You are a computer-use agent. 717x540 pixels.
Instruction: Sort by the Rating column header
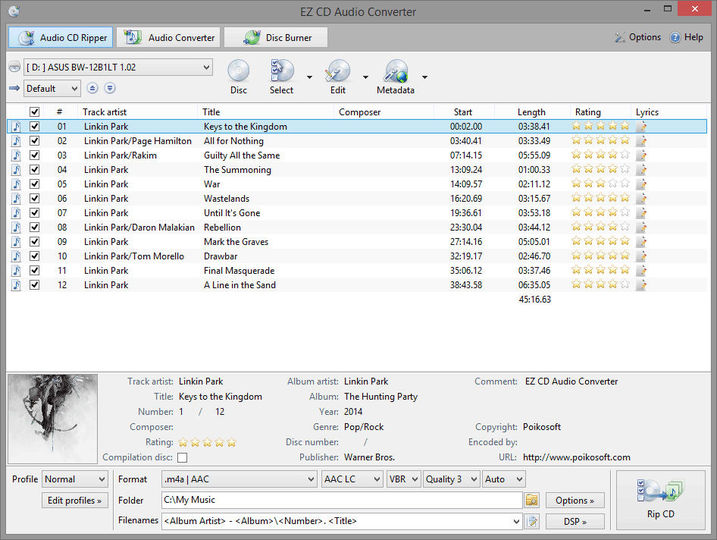pyautogui.click(x=588, y=112)
